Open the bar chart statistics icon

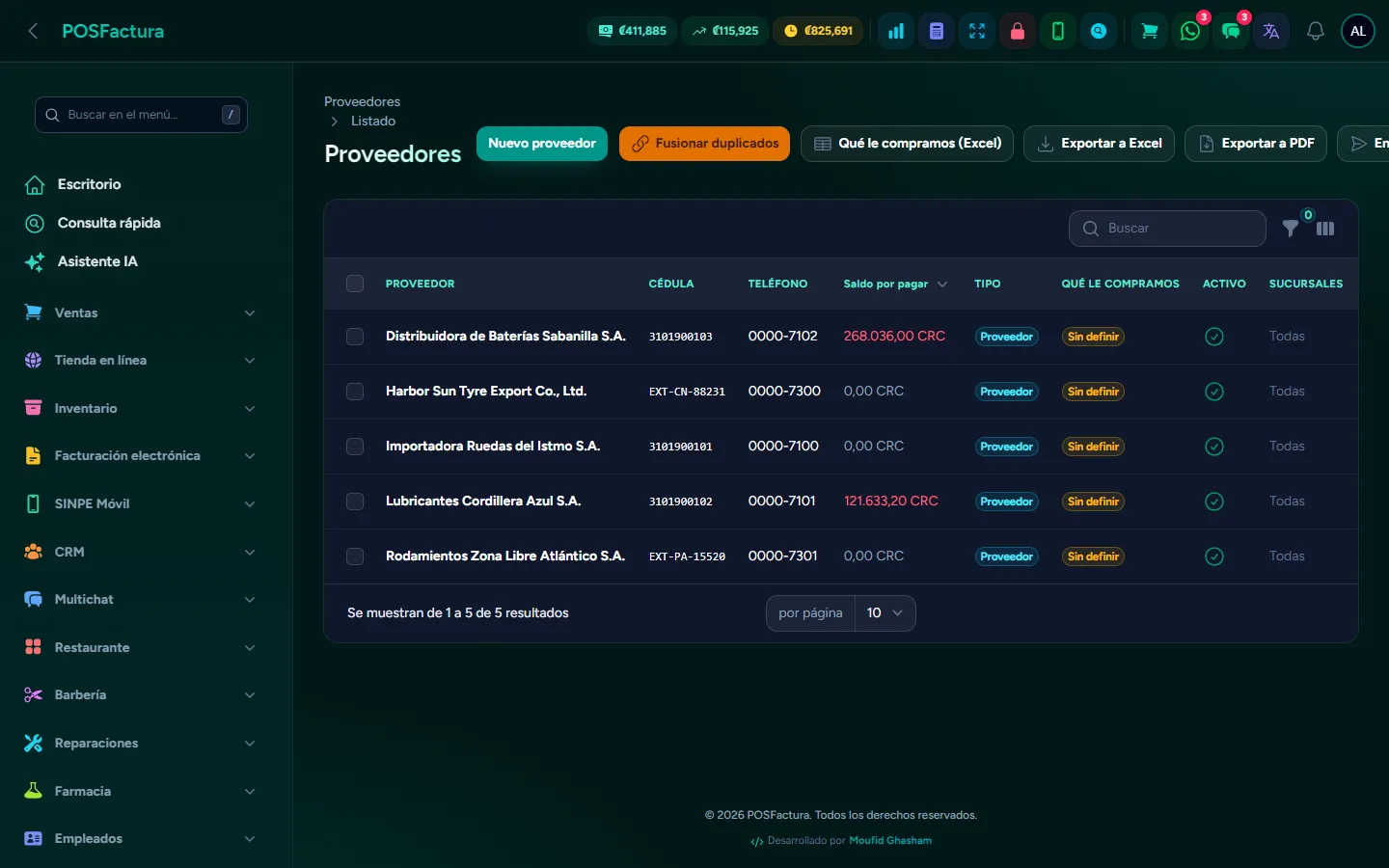click(896, 31)
